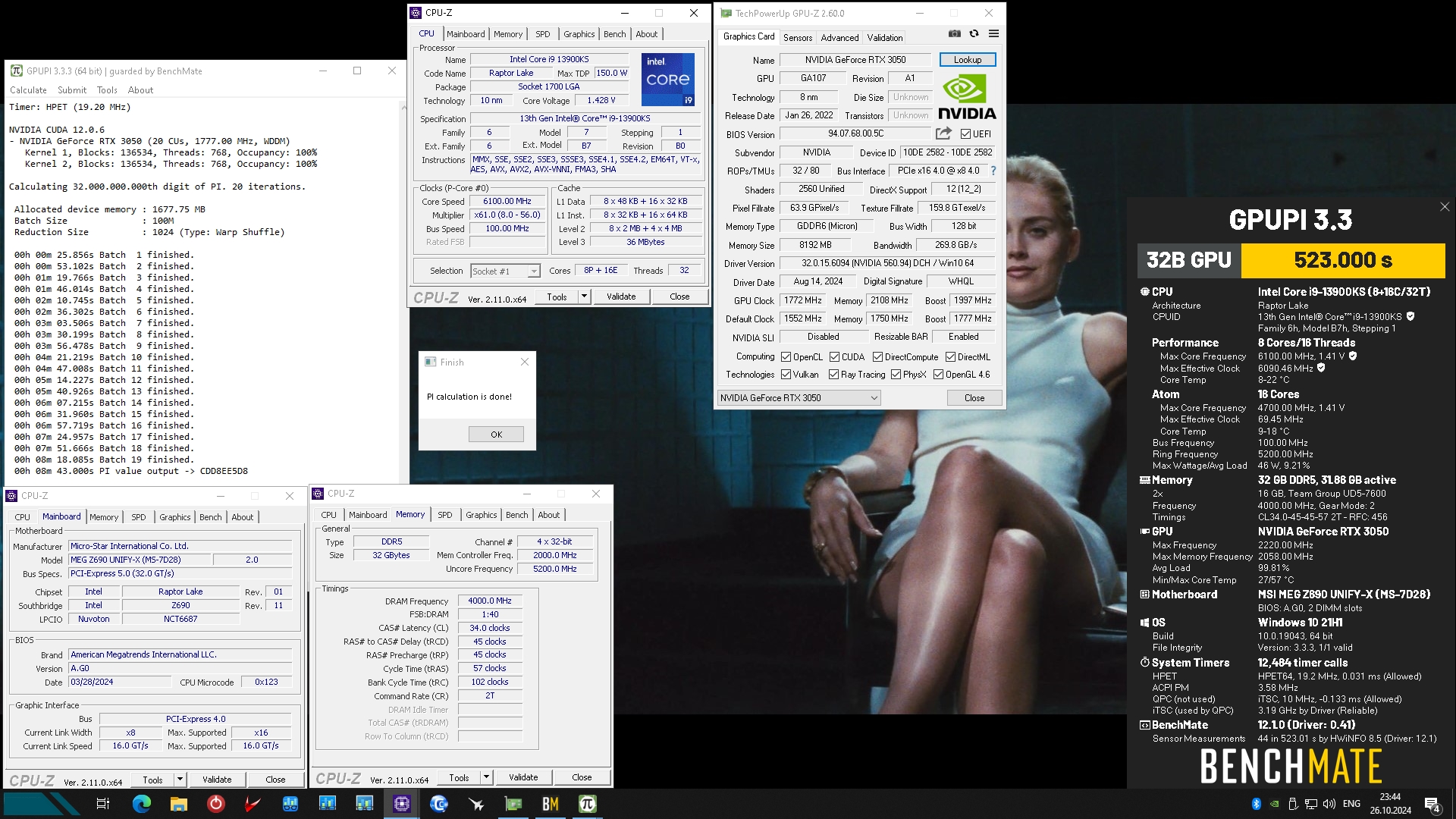This screenshot has width=1456, height=819.
Task: Take a GPU-Z screenshot with camera icon
Action: click(955, 33)
